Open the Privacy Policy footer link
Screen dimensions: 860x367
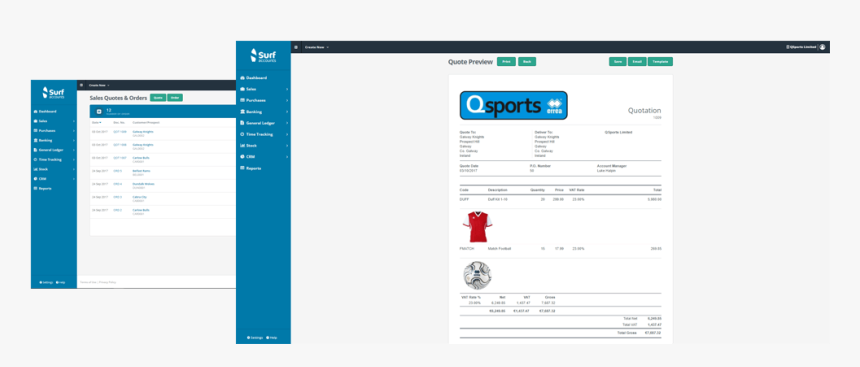click(x=108, y=282)
